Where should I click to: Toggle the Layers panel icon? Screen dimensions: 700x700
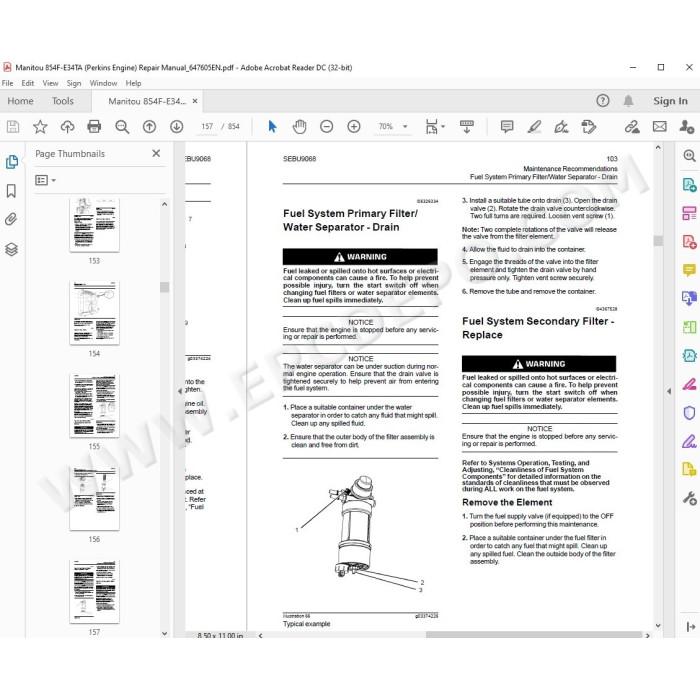coord(11,249)
